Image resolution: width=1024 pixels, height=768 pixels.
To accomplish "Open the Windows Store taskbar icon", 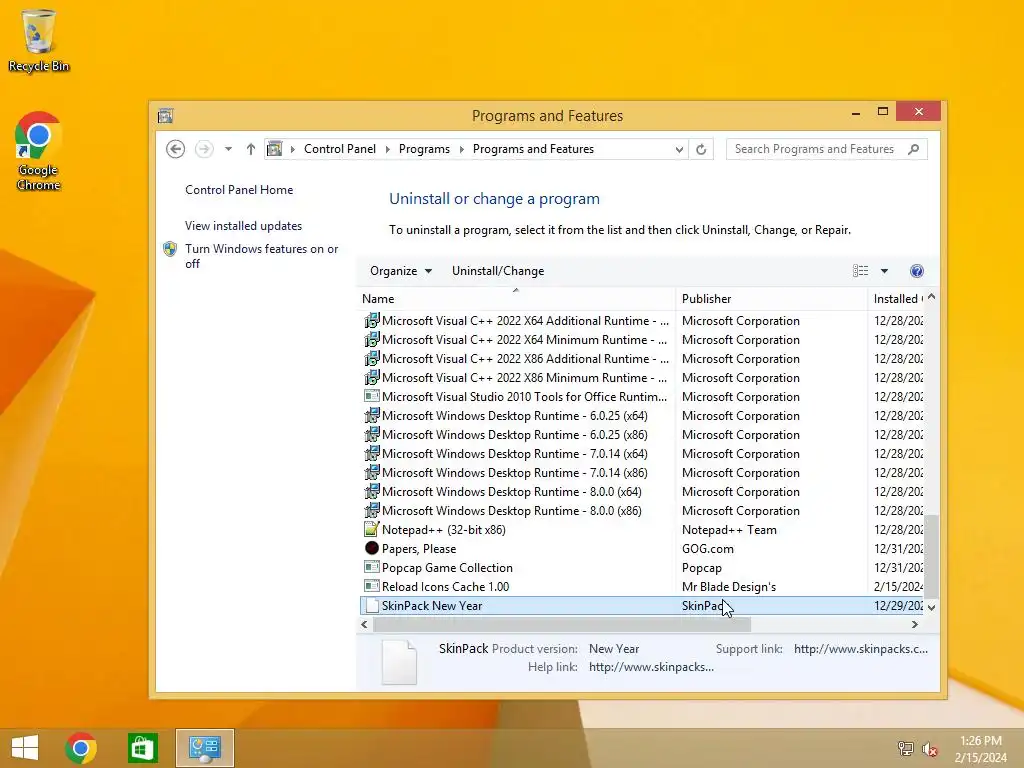I will pos(142,748).
